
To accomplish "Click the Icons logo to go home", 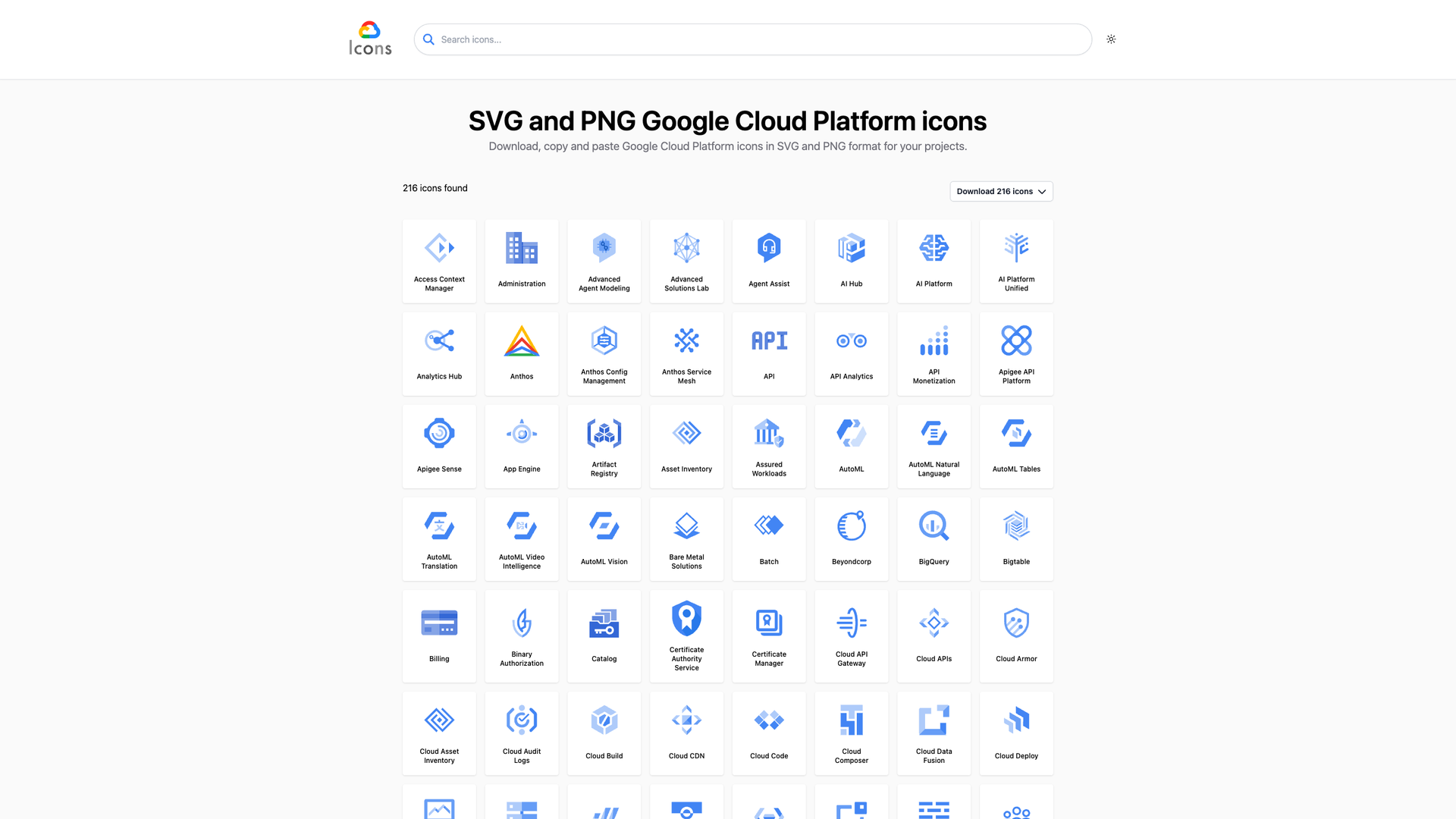I will (x=369, y=37).
